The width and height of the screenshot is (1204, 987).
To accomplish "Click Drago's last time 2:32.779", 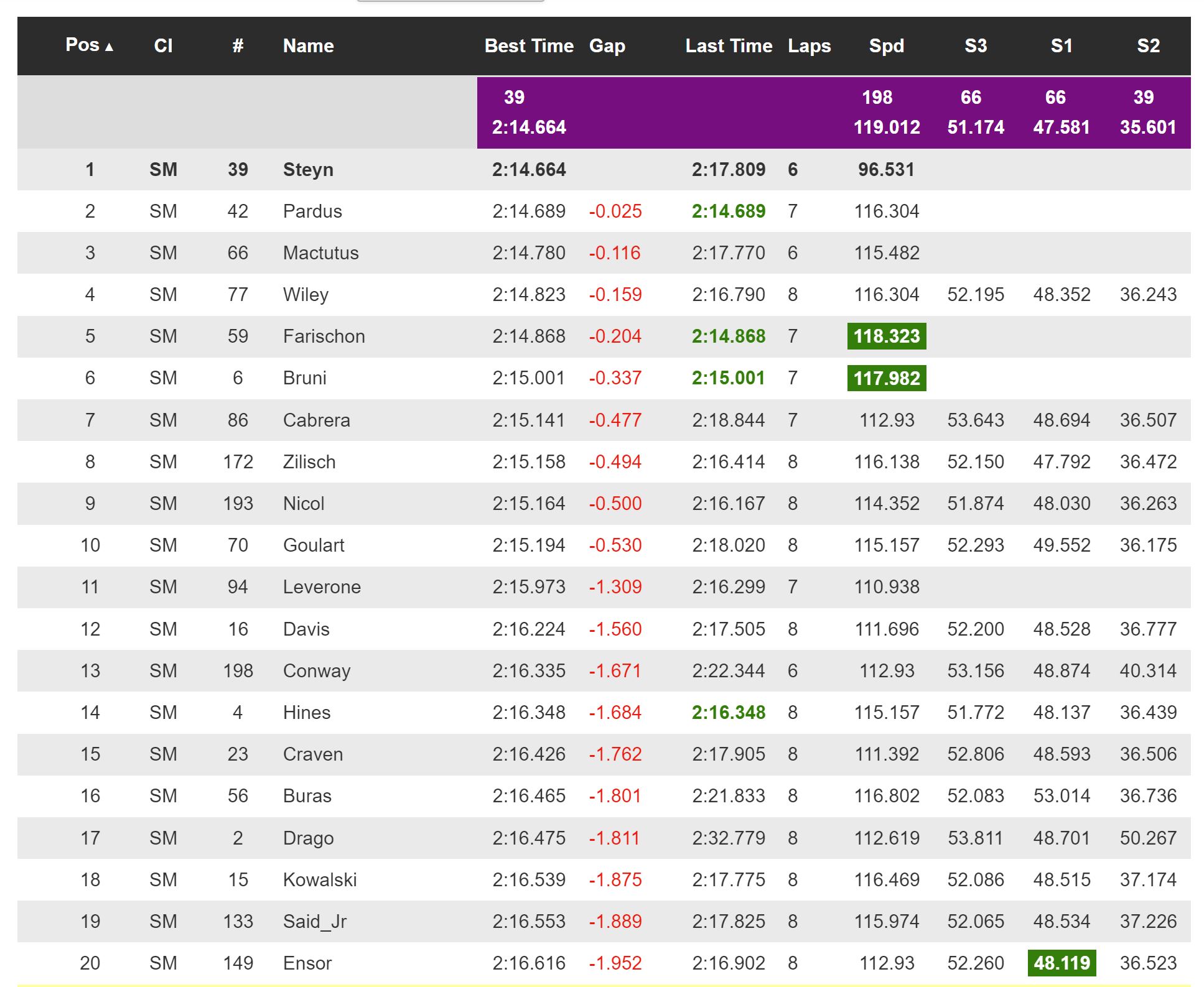I will tap(729, 838).
